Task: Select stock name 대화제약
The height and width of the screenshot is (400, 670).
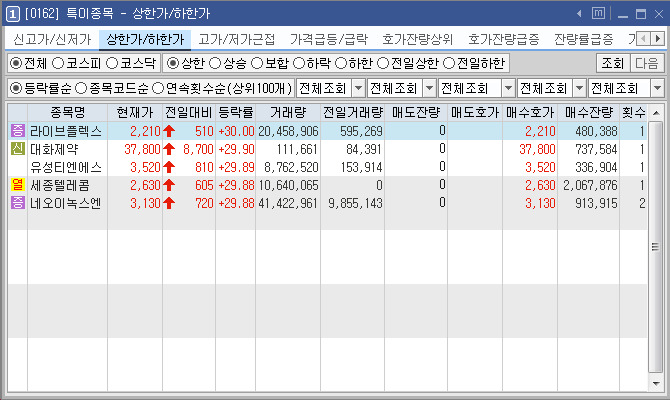Action: (54, 149)
